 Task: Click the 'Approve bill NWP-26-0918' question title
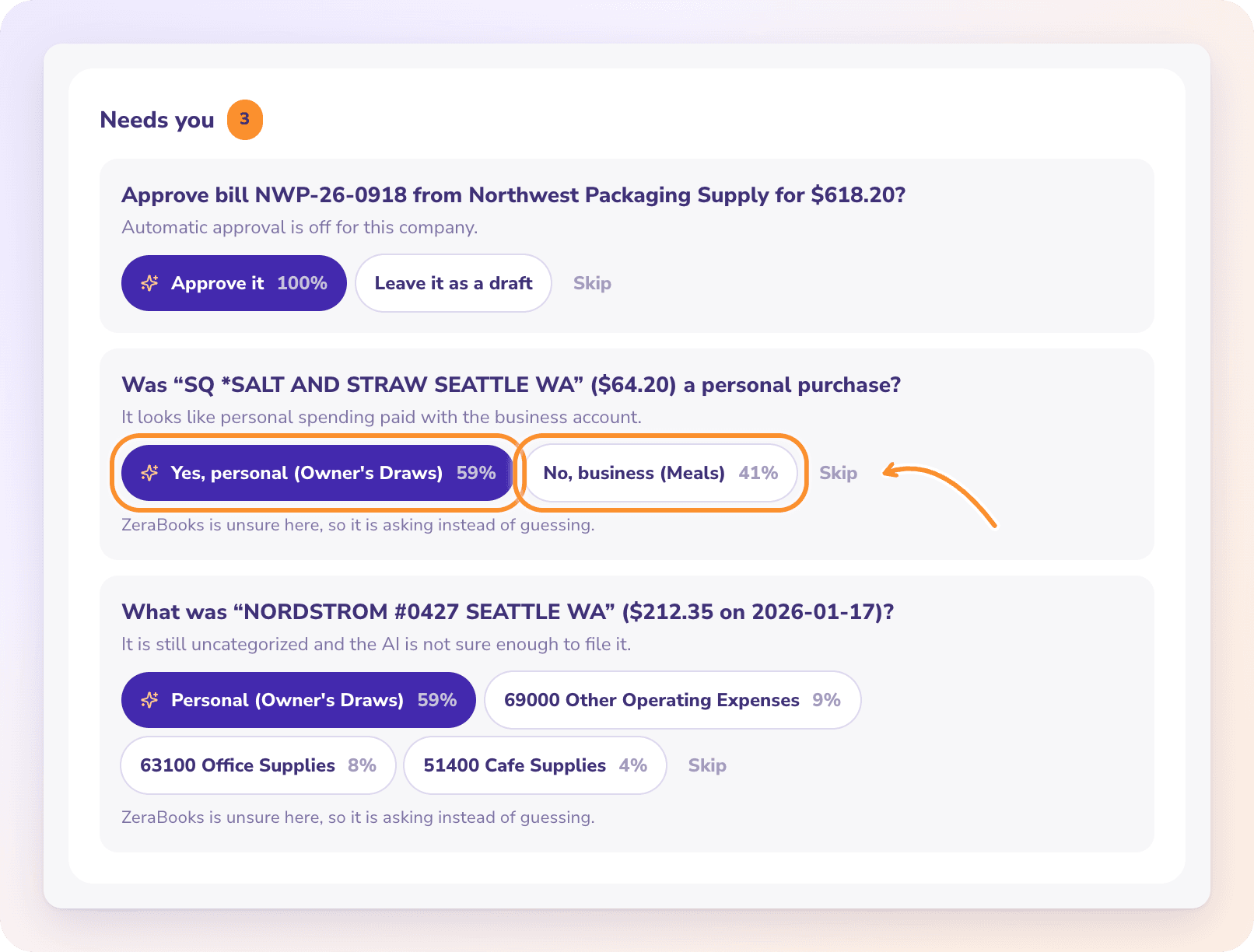(513, 194)
